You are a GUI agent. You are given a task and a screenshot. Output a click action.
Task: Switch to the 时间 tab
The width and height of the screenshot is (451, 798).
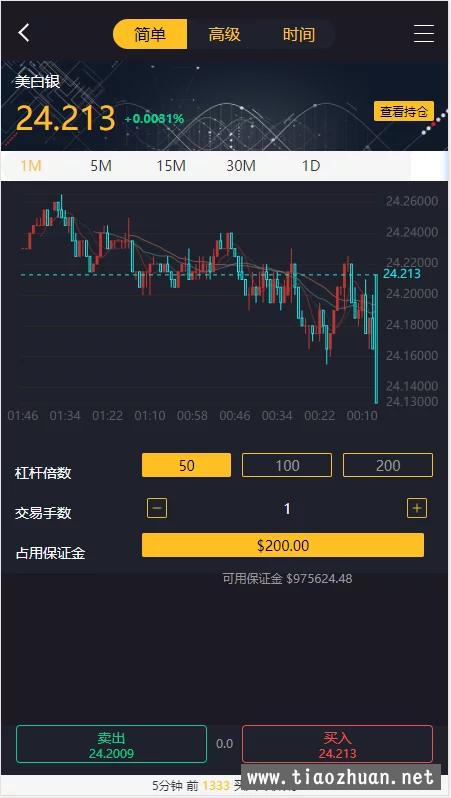click(x=299, y=34)
